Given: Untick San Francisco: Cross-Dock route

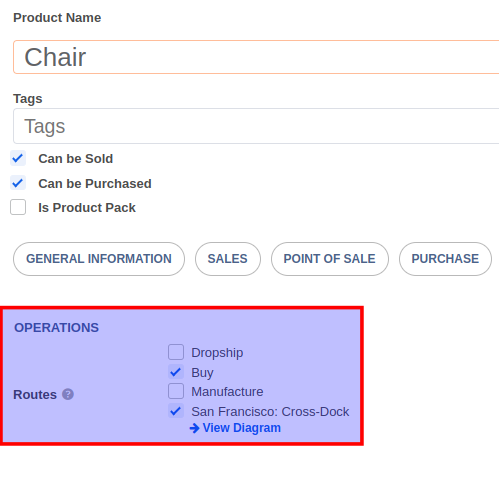Looking at the screenshot, I should pyautogui.click(x=176, y=411).
